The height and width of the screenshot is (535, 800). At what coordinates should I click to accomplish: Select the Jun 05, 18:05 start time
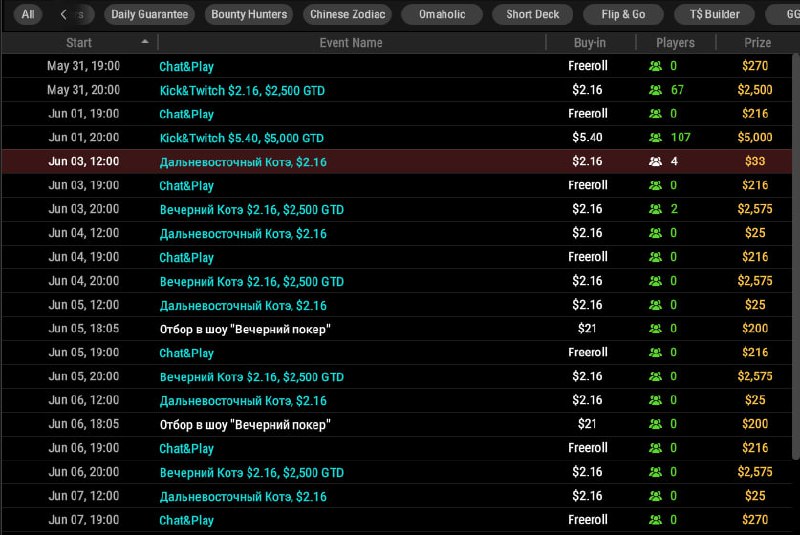coord(84,328)
